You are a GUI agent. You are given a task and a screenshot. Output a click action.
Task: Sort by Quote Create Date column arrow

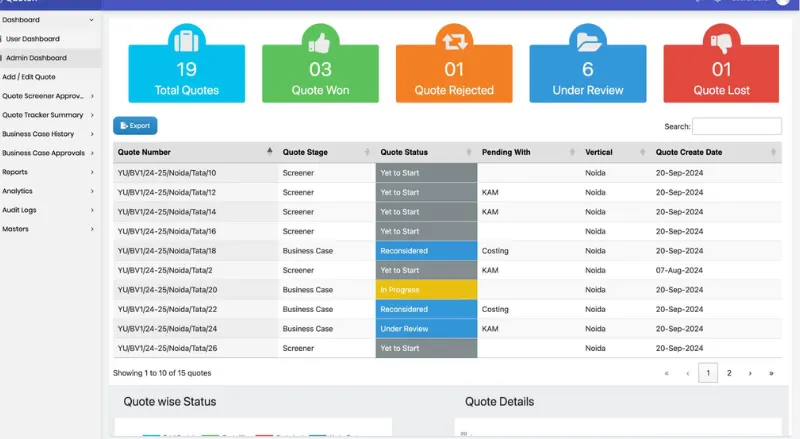click(773, 152)
